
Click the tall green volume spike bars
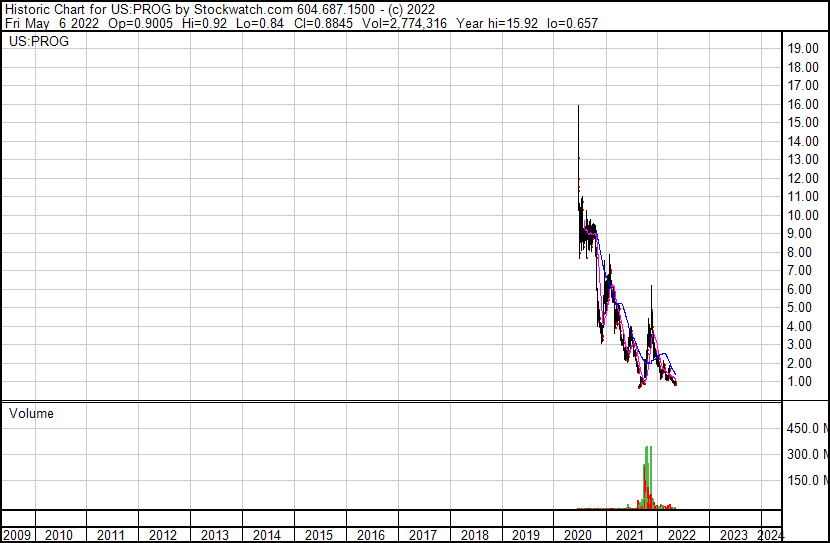point(648,476)
